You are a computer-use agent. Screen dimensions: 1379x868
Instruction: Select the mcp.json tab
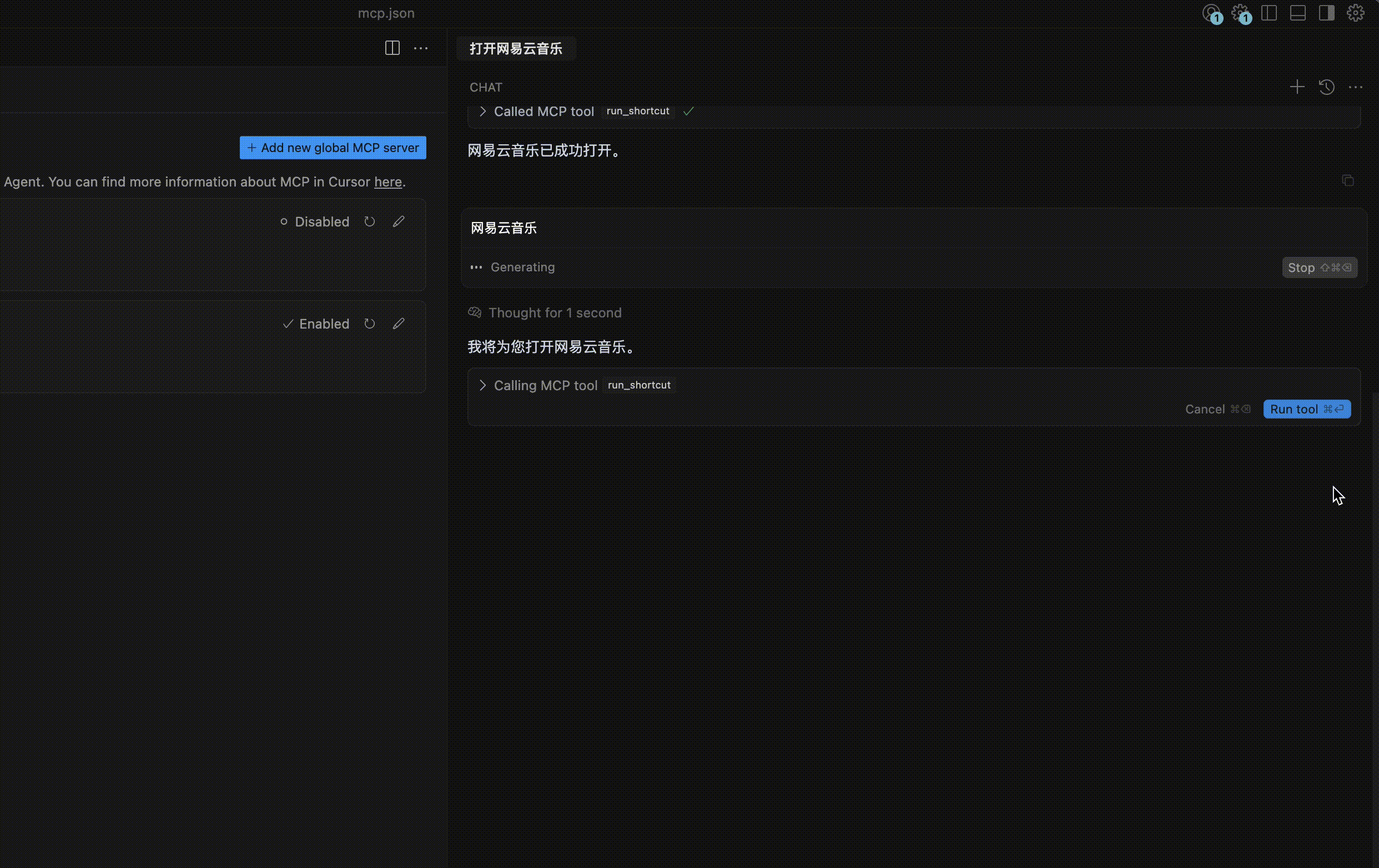tap(386, 13)
